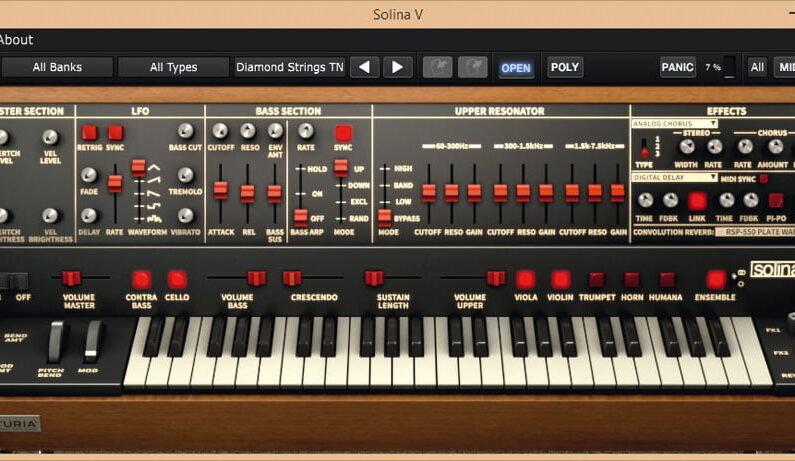Open the All Types filter dropdown

(x=173, y=67)
